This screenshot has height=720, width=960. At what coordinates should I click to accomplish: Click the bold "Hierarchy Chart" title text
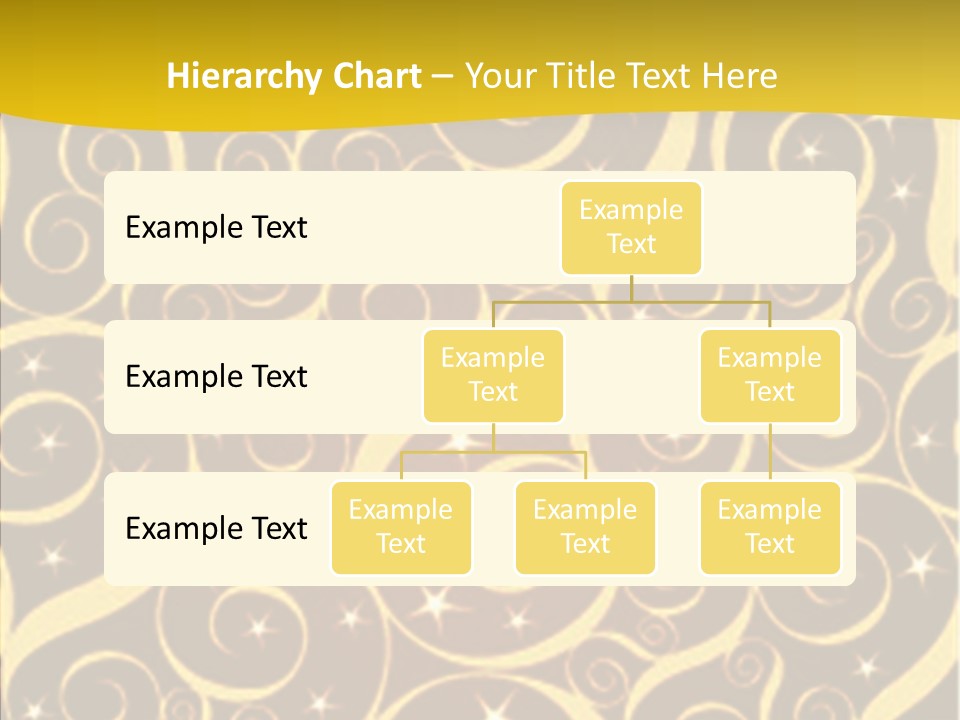pyautogui.click(x=293, y=76)
